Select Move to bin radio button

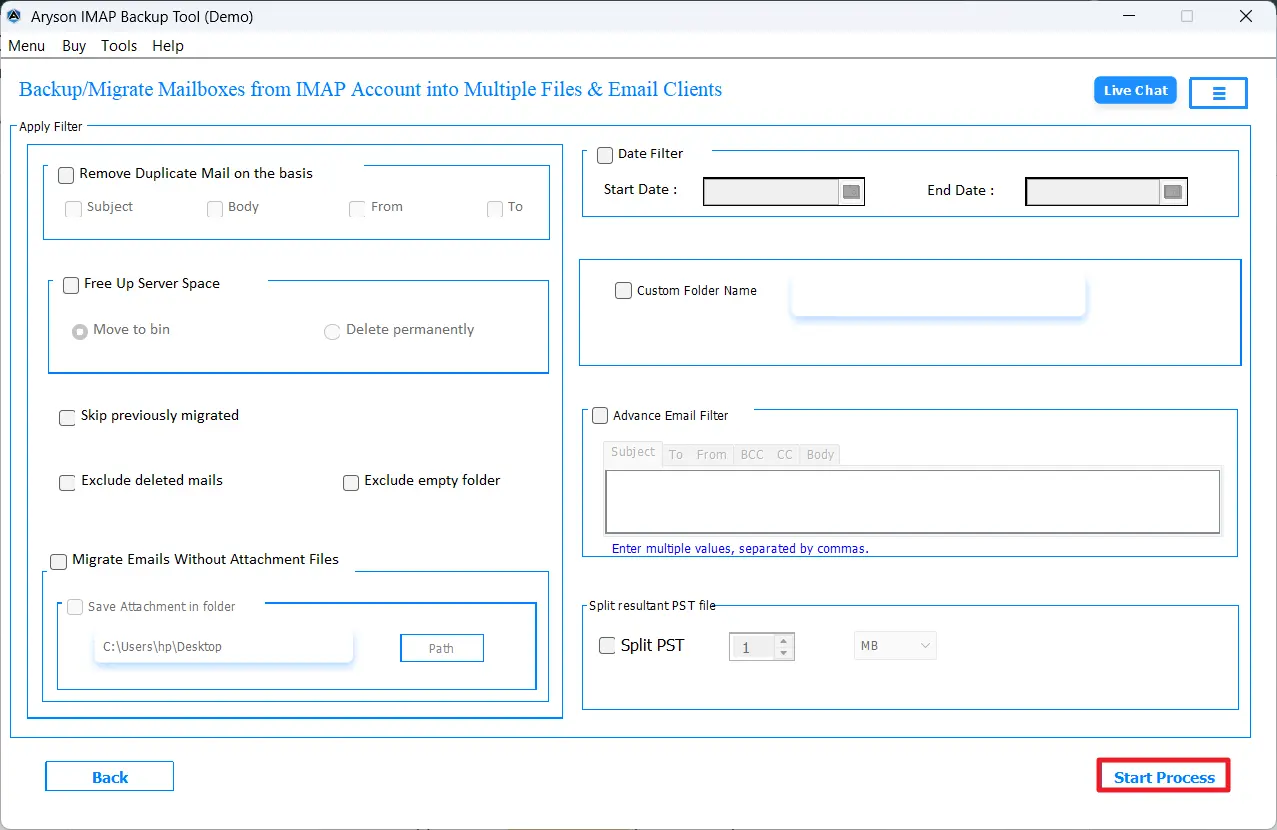80,332
